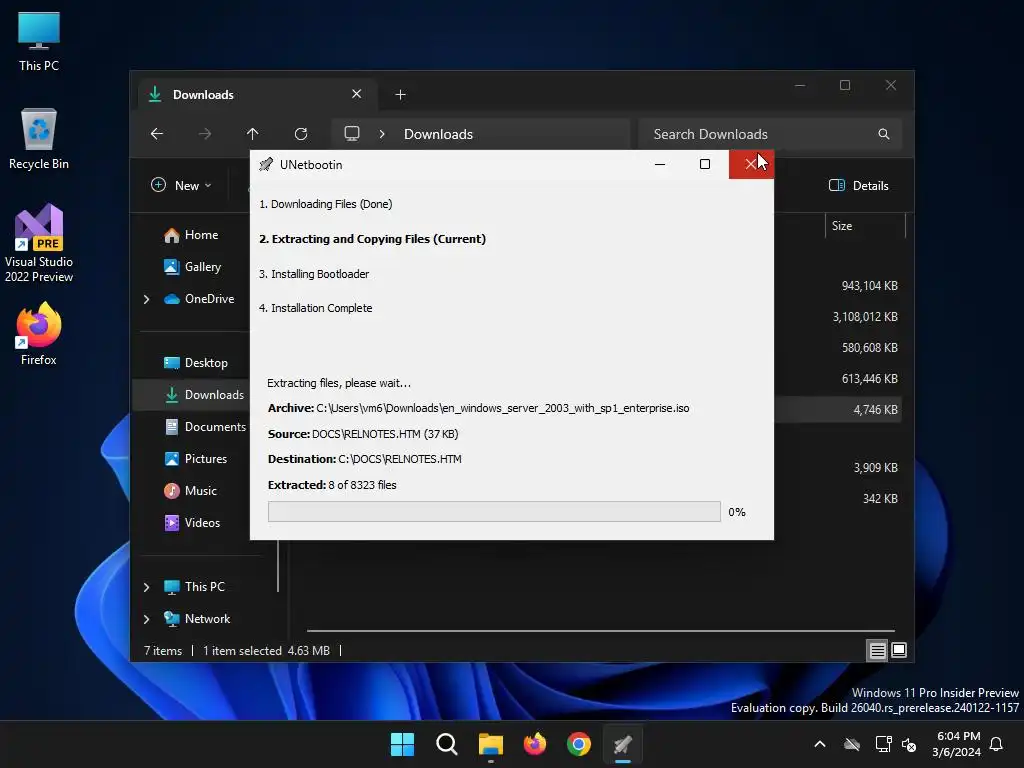
Task: Click step 2 Extracting and Copying Files
Action: (x=372, y=240)
